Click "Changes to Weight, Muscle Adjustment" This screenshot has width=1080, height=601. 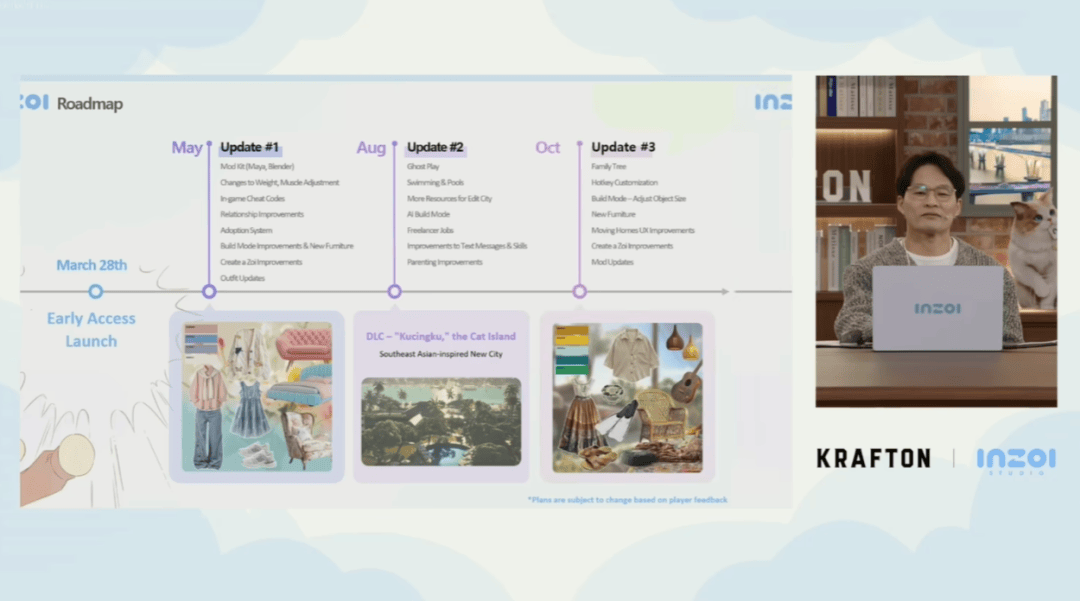click(280, 182)
